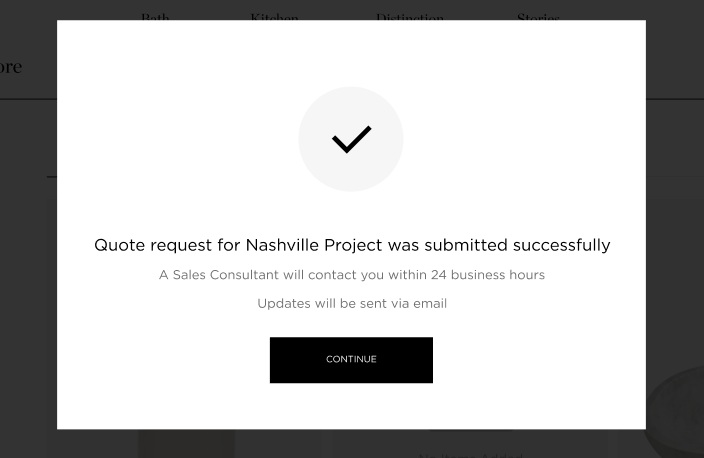
Task: Click the cut-off product caption below the dialog
Action: click(470, 453)
